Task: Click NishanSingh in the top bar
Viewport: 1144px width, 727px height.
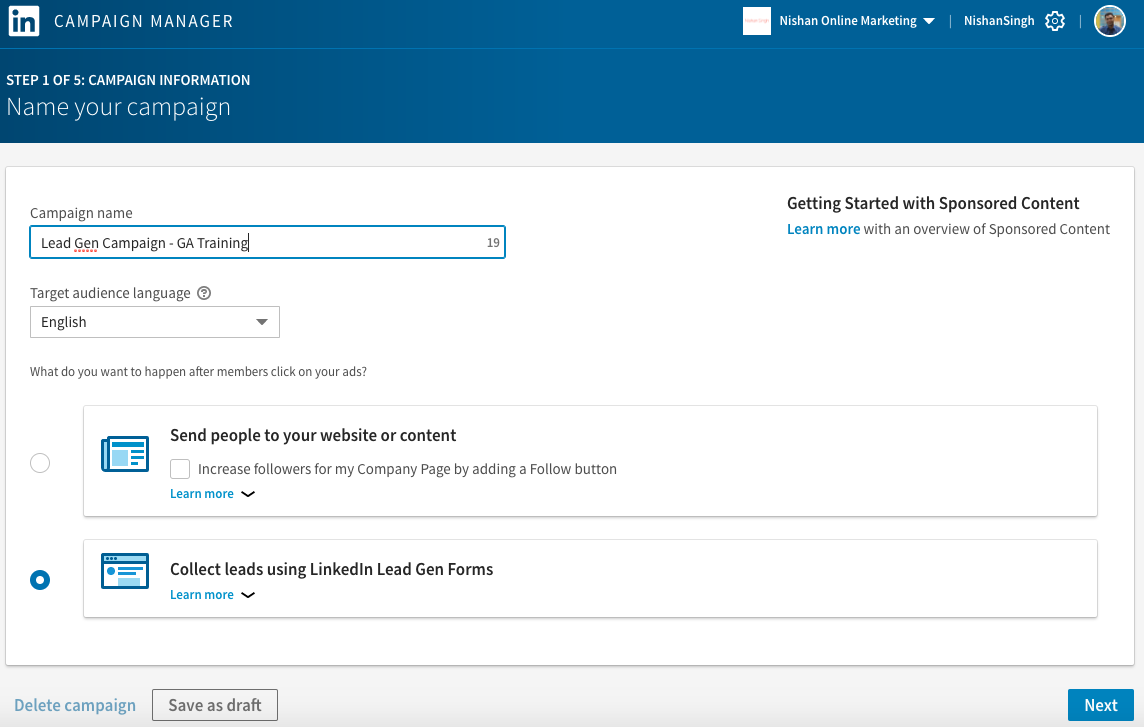Action: coord(999,20)
